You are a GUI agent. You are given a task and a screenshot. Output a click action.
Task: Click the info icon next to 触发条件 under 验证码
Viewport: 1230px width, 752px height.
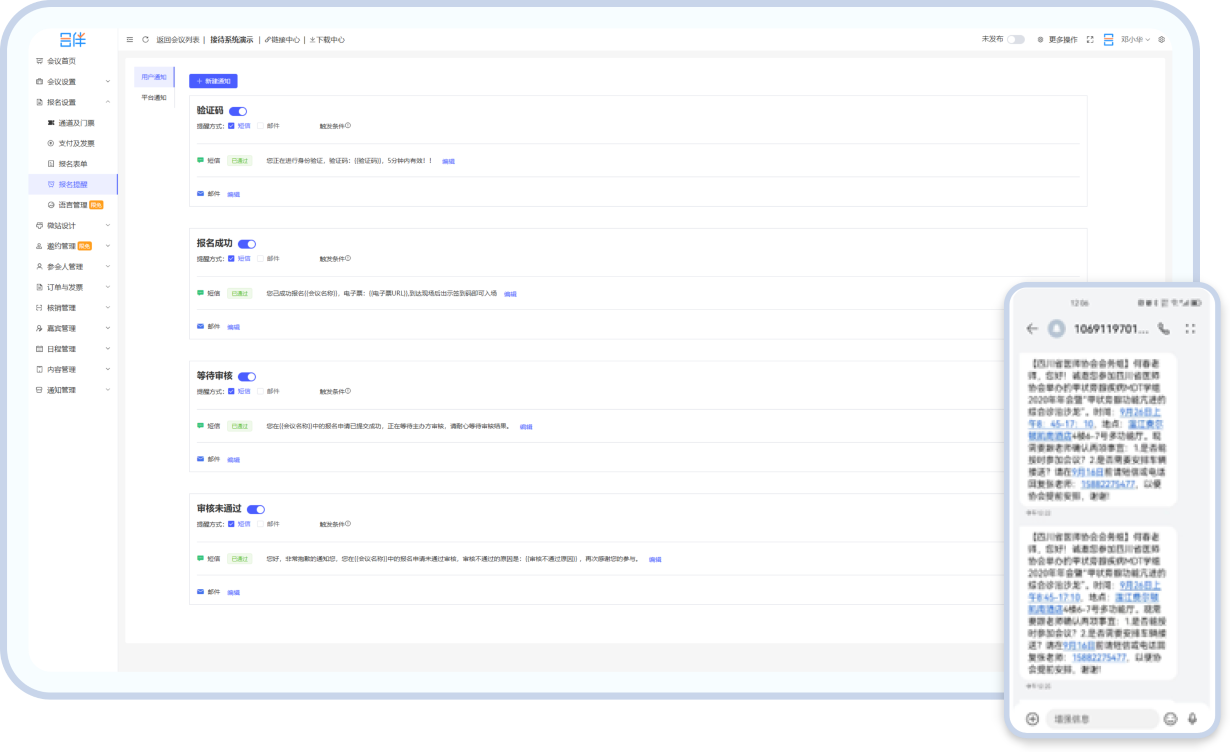[347, 126]
